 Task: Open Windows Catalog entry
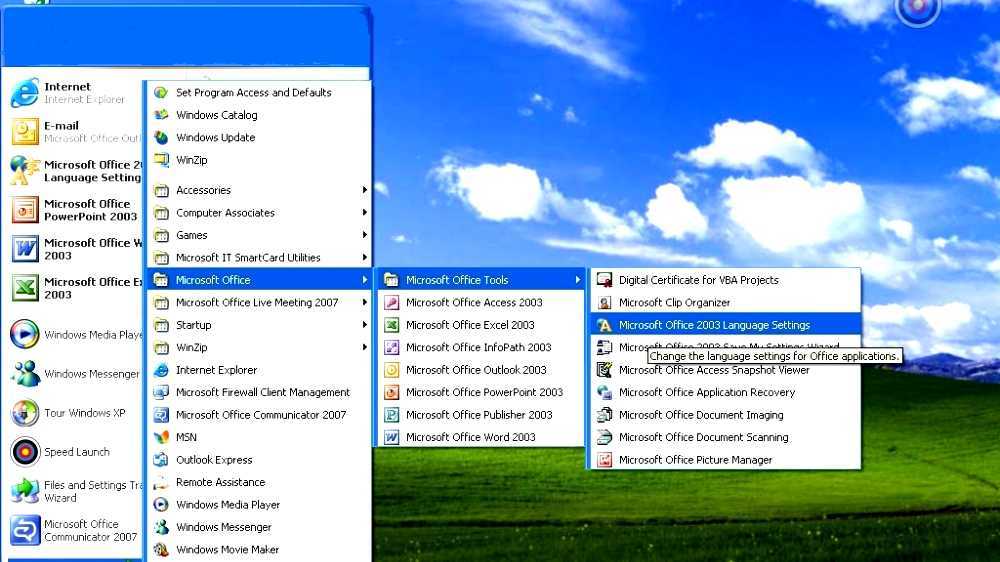click(x=259, y=115)
